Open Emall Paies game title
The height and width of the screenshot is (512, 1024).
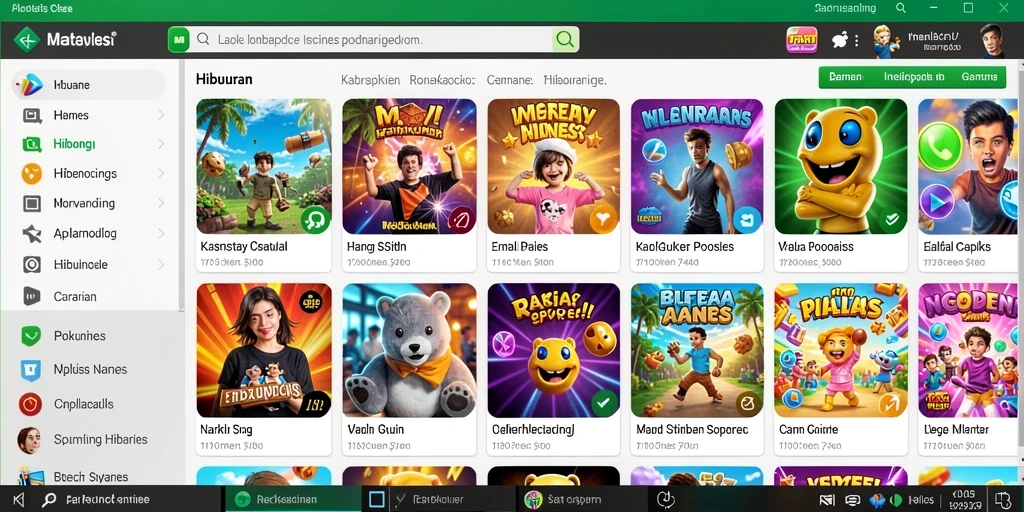point(519,247)
